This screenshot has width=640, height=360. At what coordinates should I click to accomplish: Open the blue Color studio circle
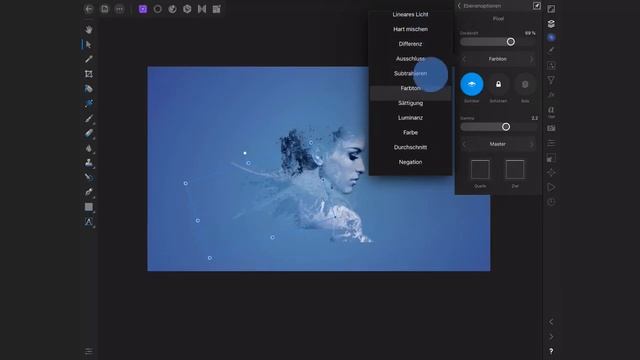coord(551,38)
